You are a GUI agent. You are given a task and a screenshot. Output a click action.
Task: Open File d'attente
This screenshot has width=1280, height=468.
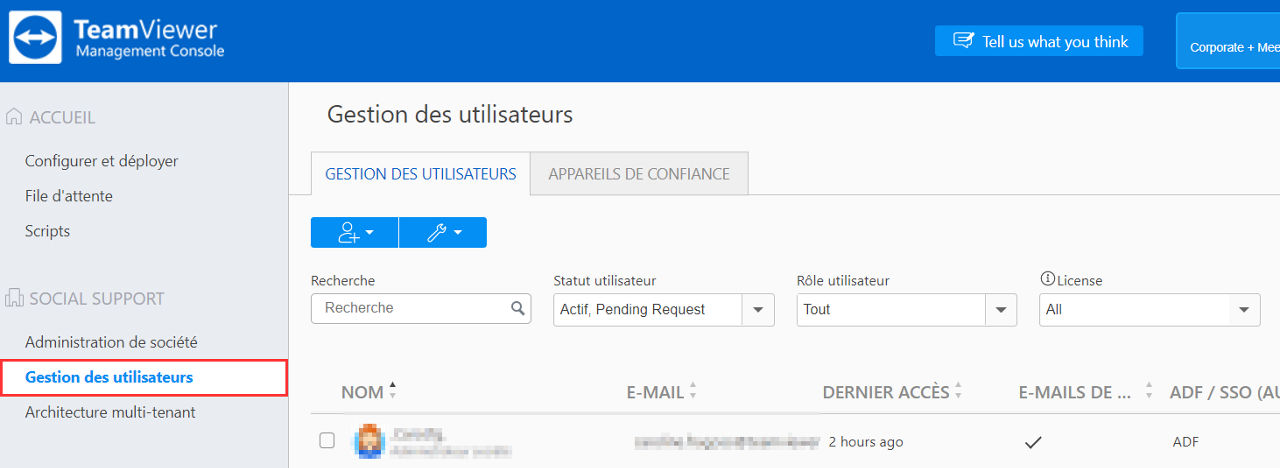69,196
